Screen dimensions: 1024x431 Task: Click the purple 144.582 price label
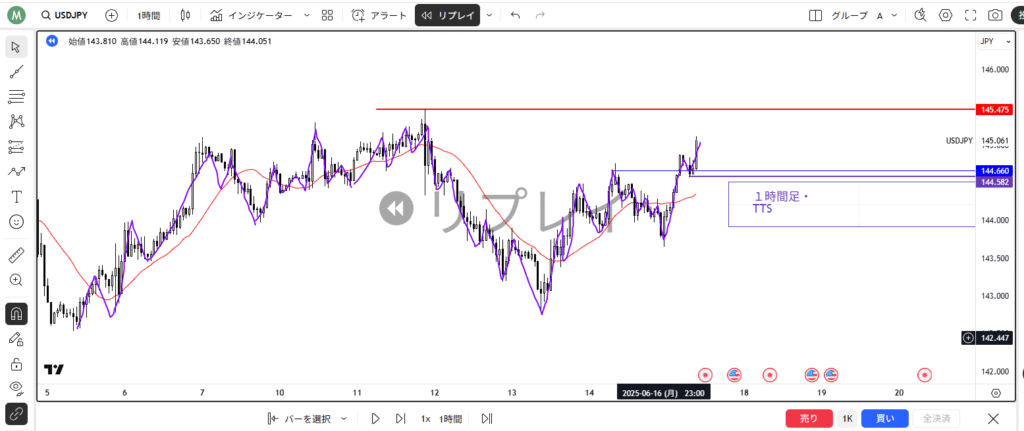click(x=995, y=181)
